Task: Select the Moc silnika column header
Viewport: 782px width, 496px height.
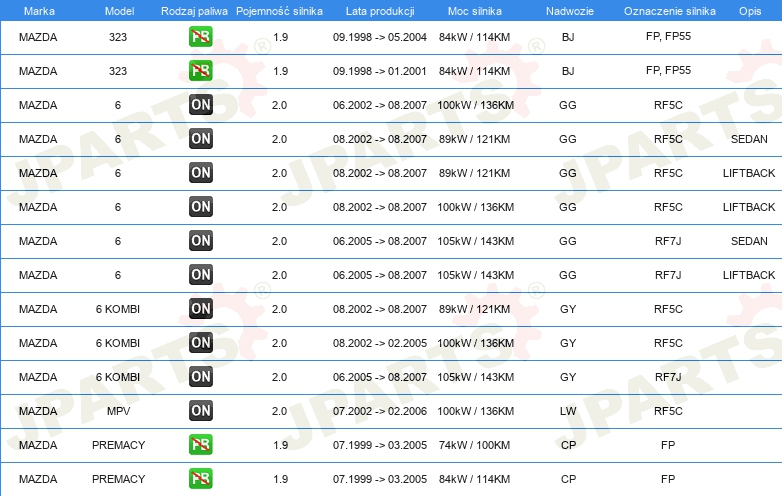Action: point(475,11)
